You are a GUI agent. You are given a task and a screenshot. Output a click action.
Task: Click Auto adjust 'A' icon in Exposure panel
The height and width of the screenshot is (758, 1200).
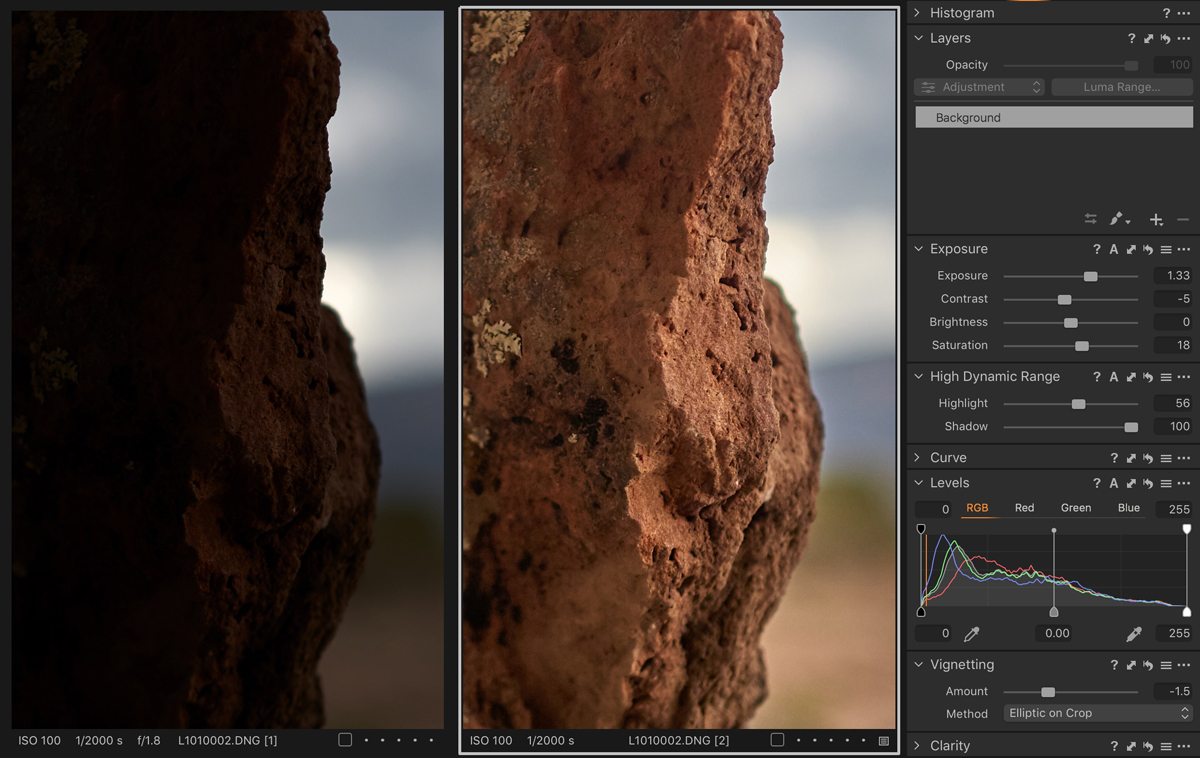pos(1114,250)
